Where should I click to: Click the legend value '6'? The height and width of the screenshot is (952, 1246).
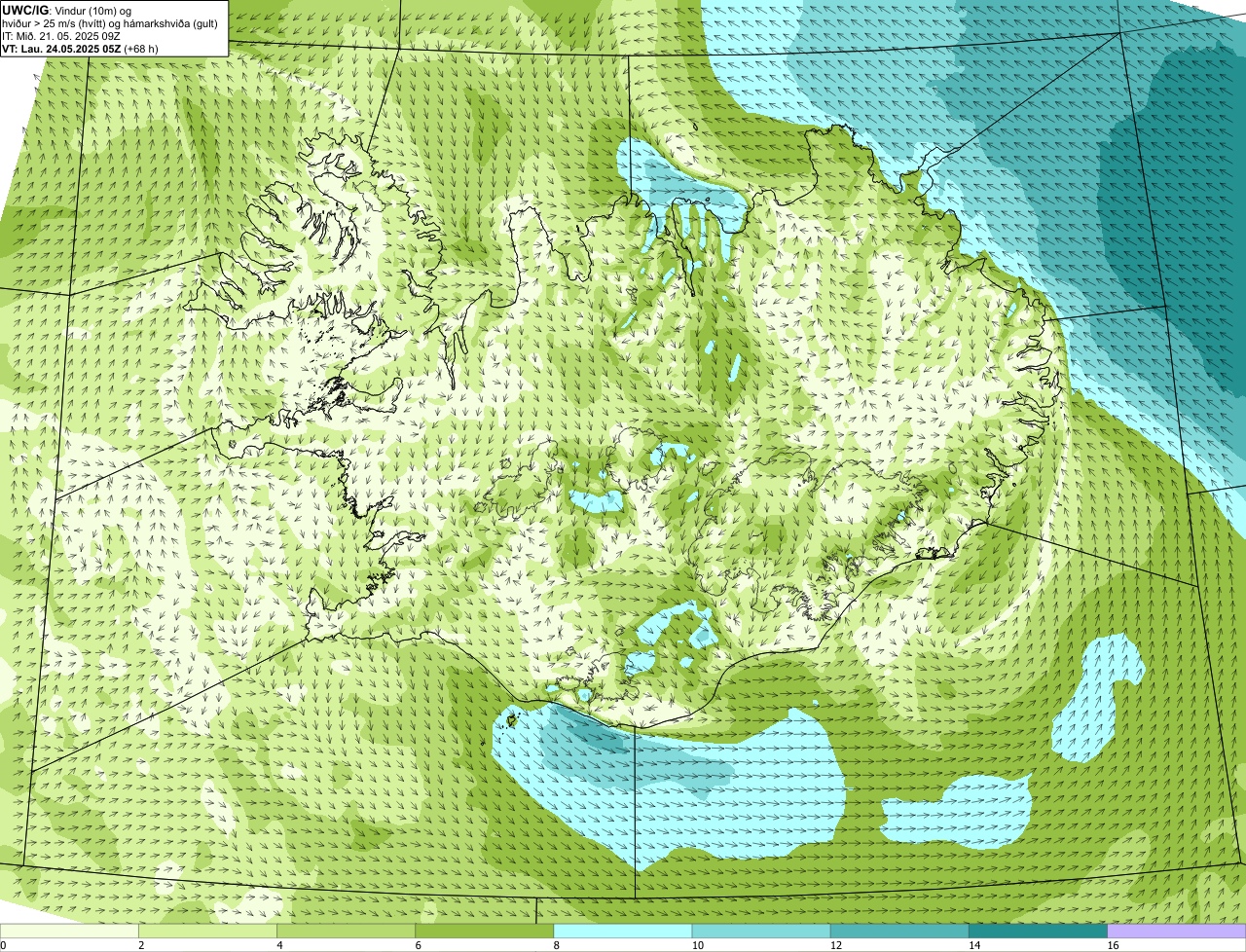(418, 945)
